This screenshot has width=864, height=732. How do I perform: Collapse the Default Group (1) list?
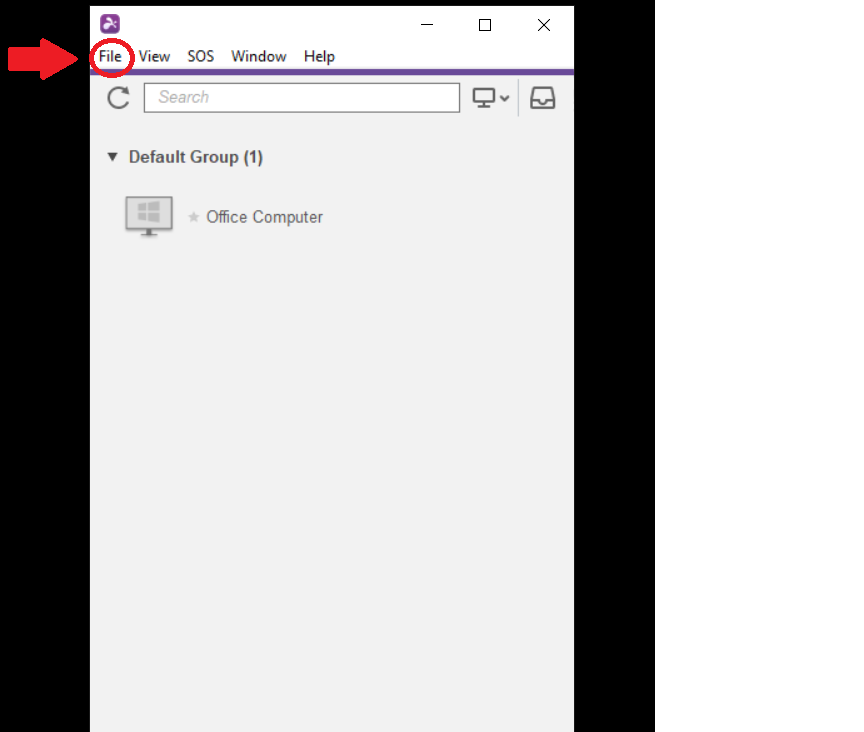112,157
